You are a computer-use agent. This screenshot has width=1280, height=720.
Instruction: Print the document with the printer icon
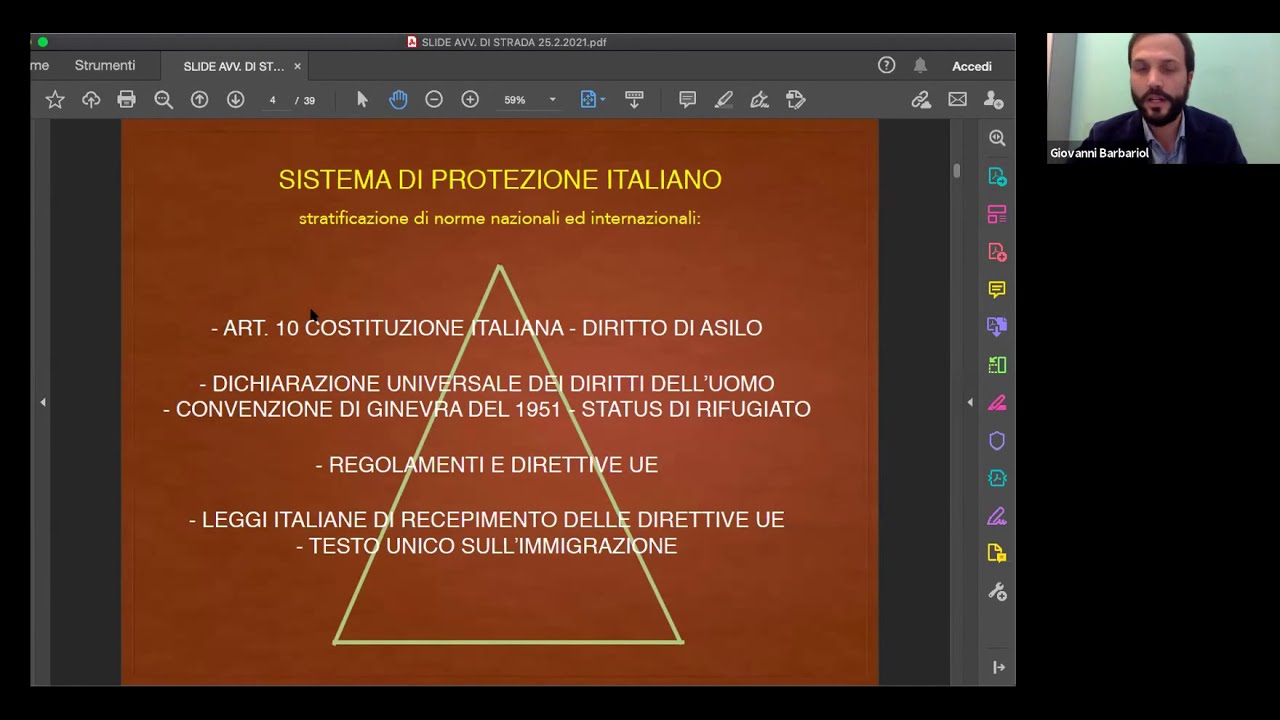click(126, 100)
